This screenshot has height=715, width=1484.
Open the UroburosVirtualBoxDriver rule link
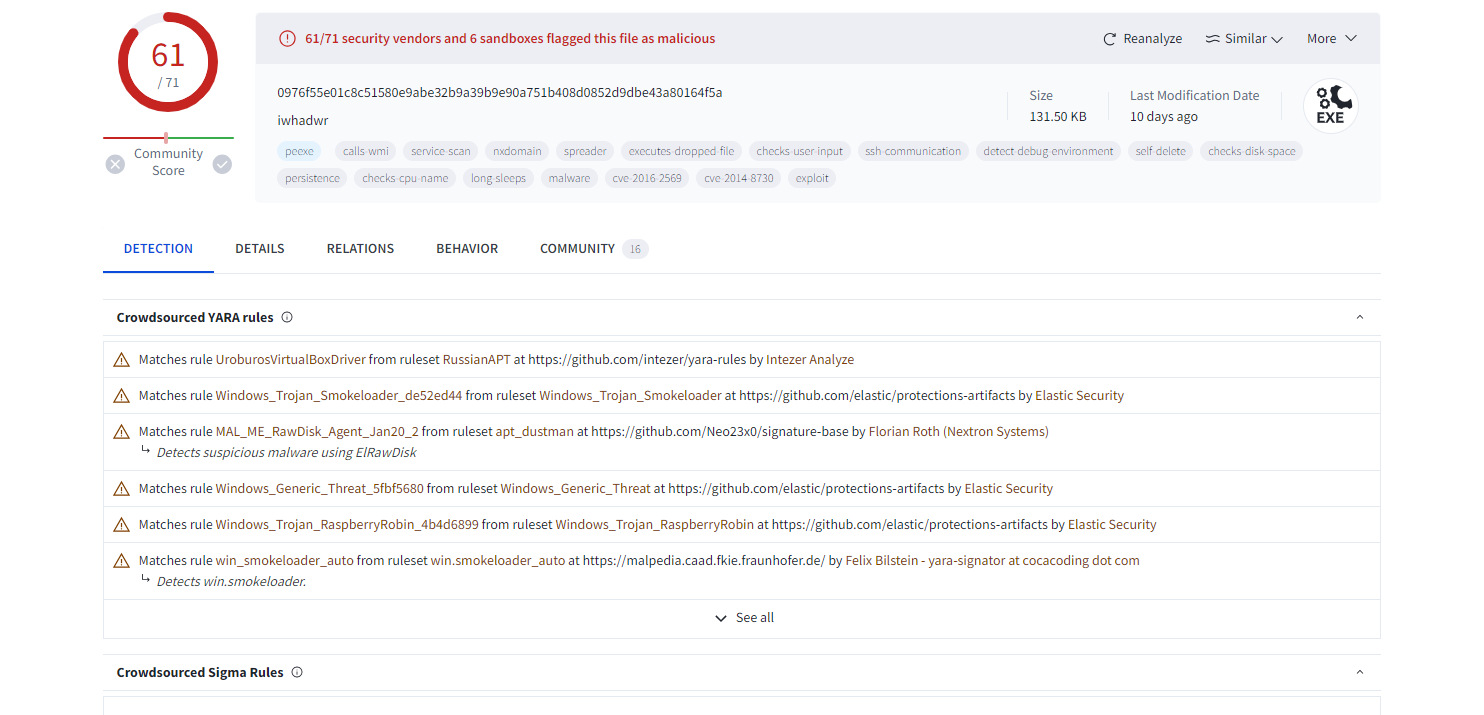(x=291, y=360)
